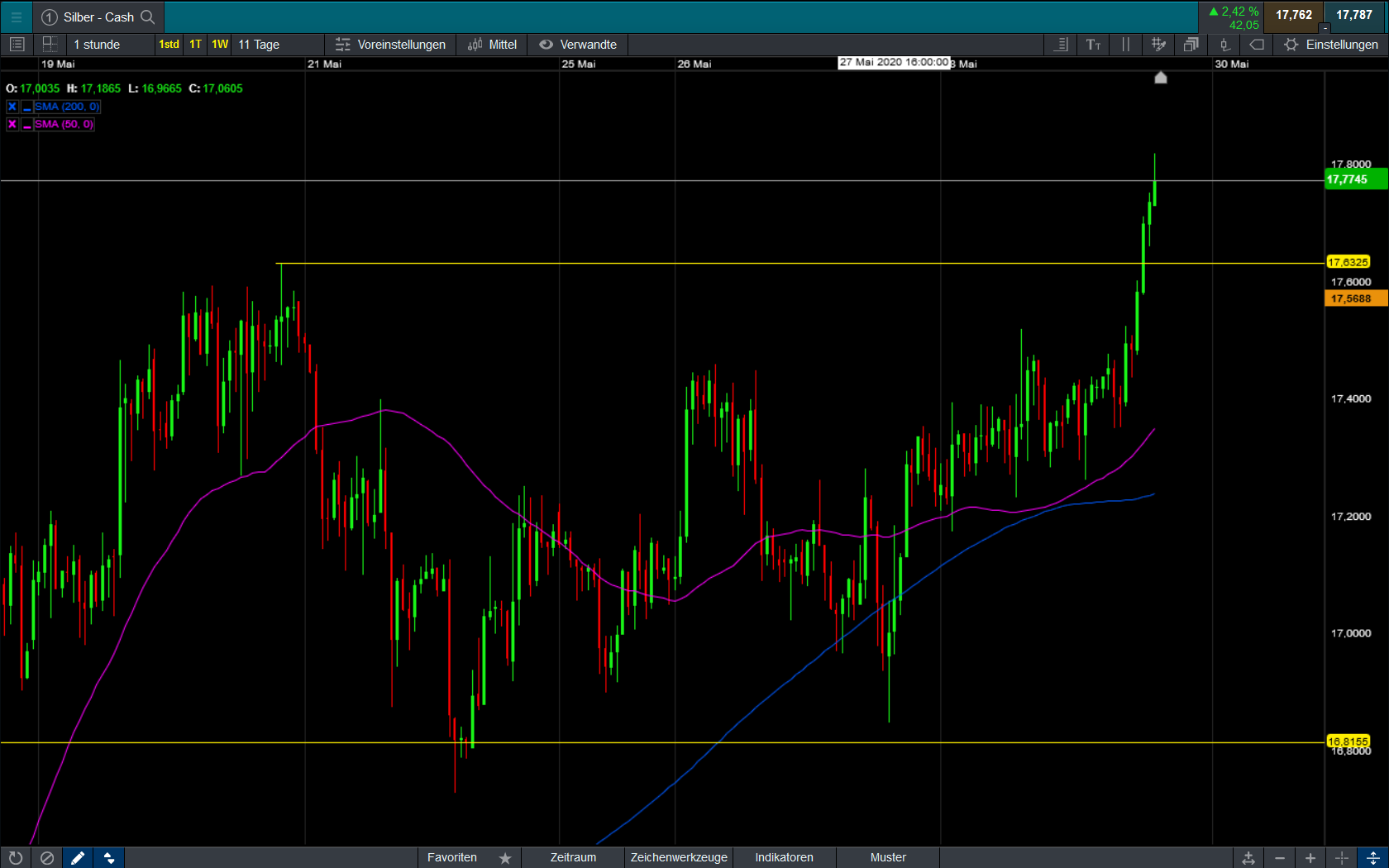
Task: Switch to the 1W quick interval
Action: point(220,45)
